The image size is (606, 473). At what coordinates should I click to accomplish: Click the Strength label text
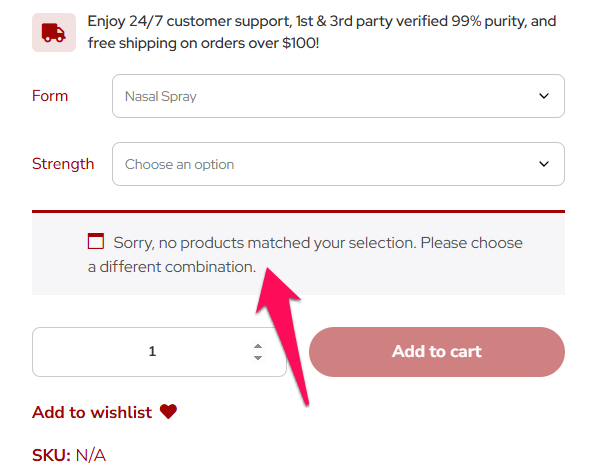(63, 164)
